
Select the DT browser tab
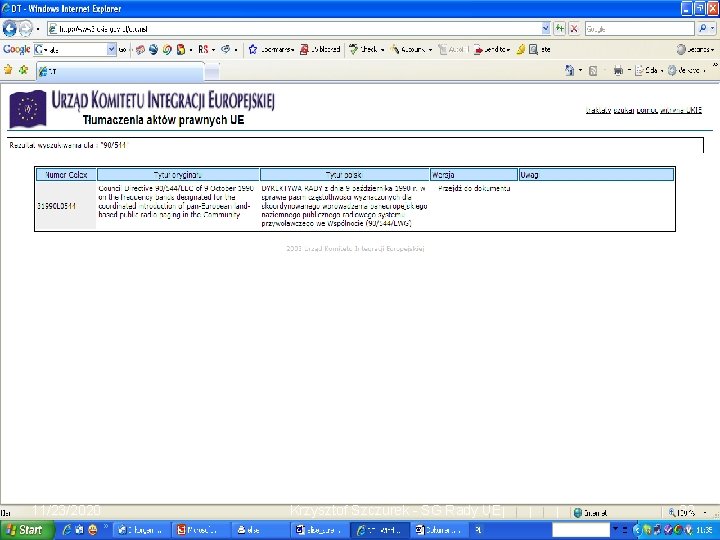pos(120,71)
